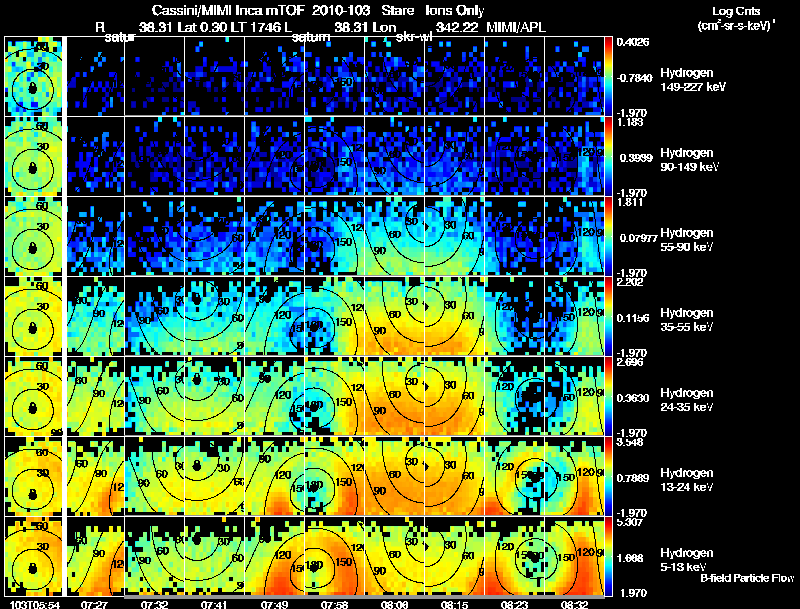Select the 'Hydrogen 24-35 keV' row label

click(x=687, y=400)
